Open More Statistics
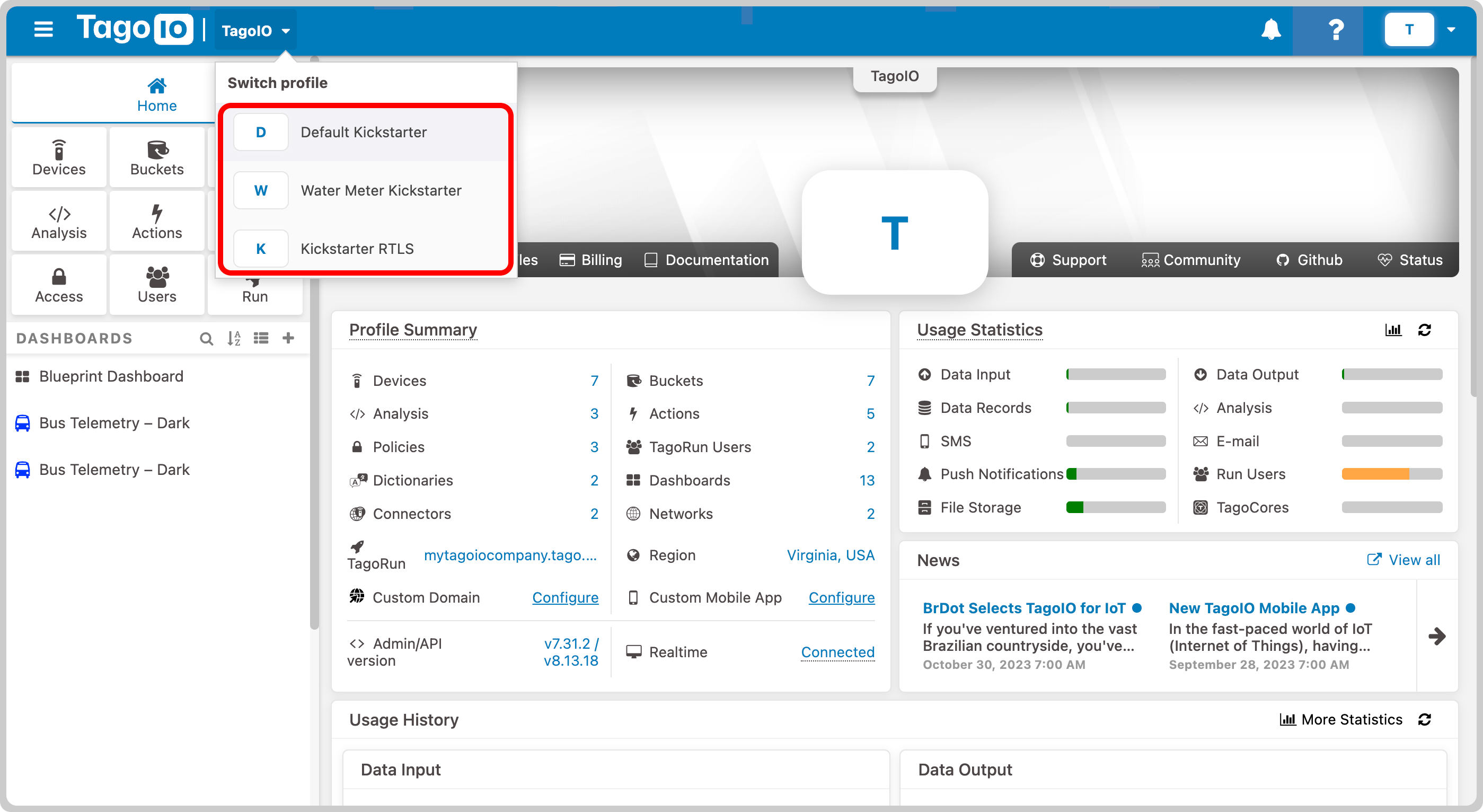 (1341, 719)
